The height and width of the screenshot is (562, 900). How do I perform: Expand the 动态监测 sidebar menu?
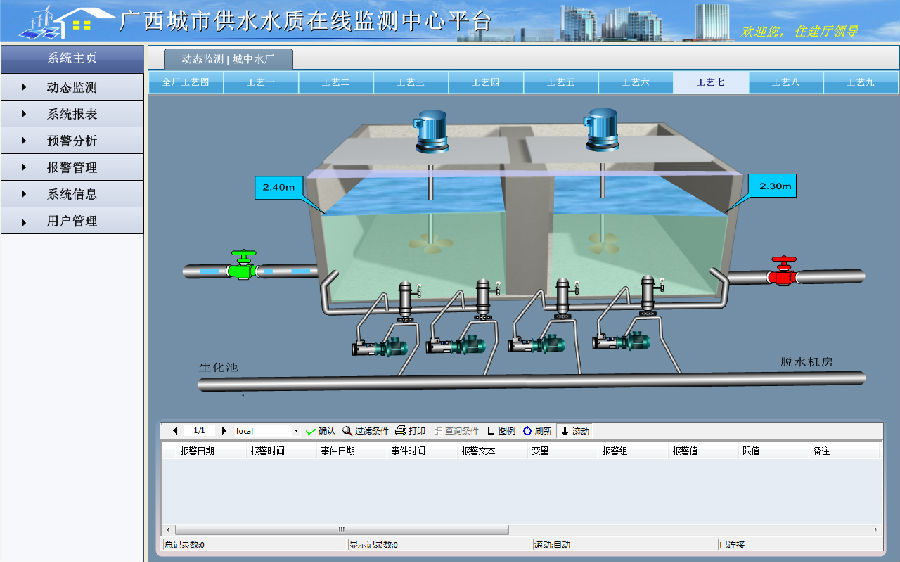pos(72,88)
